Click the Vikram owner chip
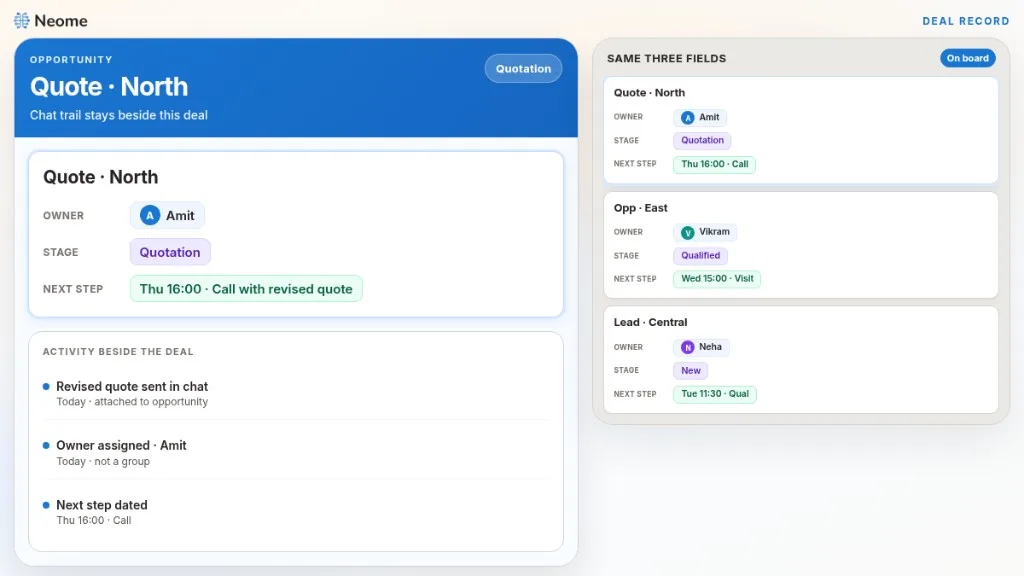This screenshot has height=576, width=1024. 705,232
